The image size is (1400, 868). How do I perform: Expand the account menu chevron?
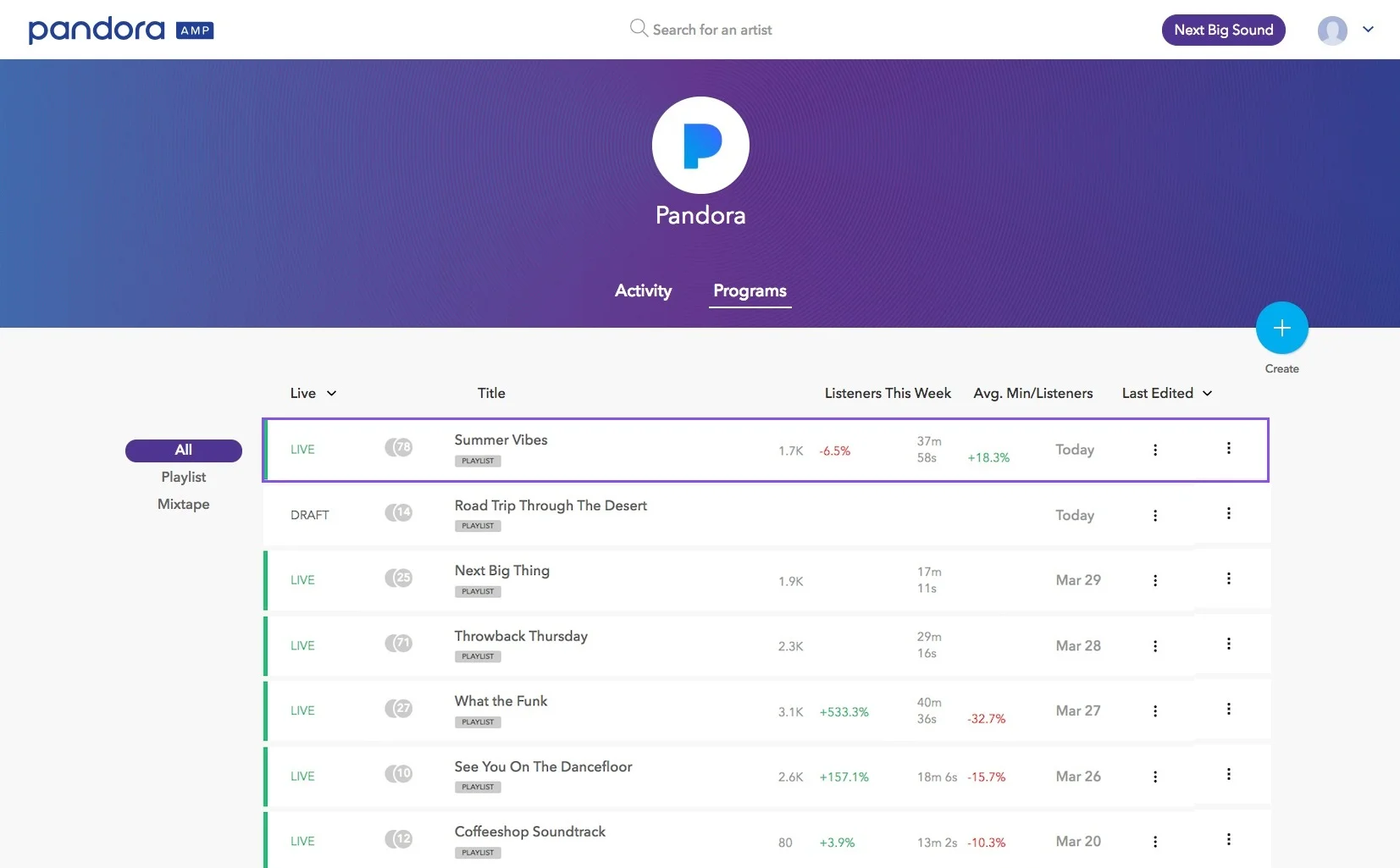[x=1368, y=29]
